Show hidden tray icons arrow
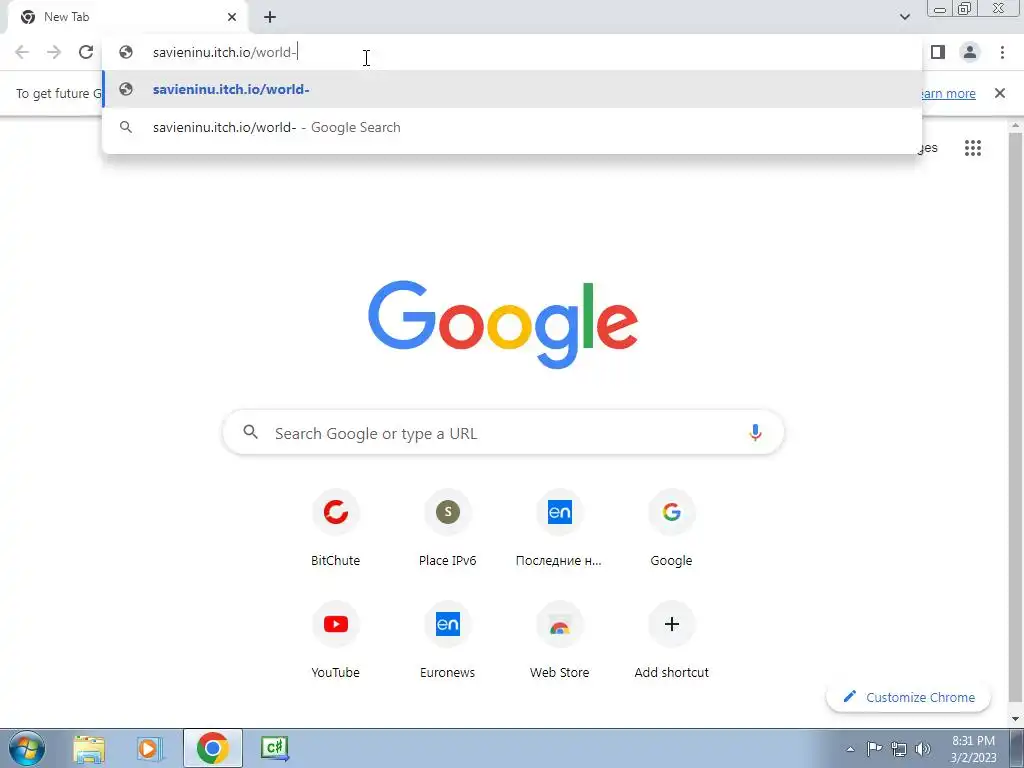Viewport: 1024px width, 768px height. point(850,749)
